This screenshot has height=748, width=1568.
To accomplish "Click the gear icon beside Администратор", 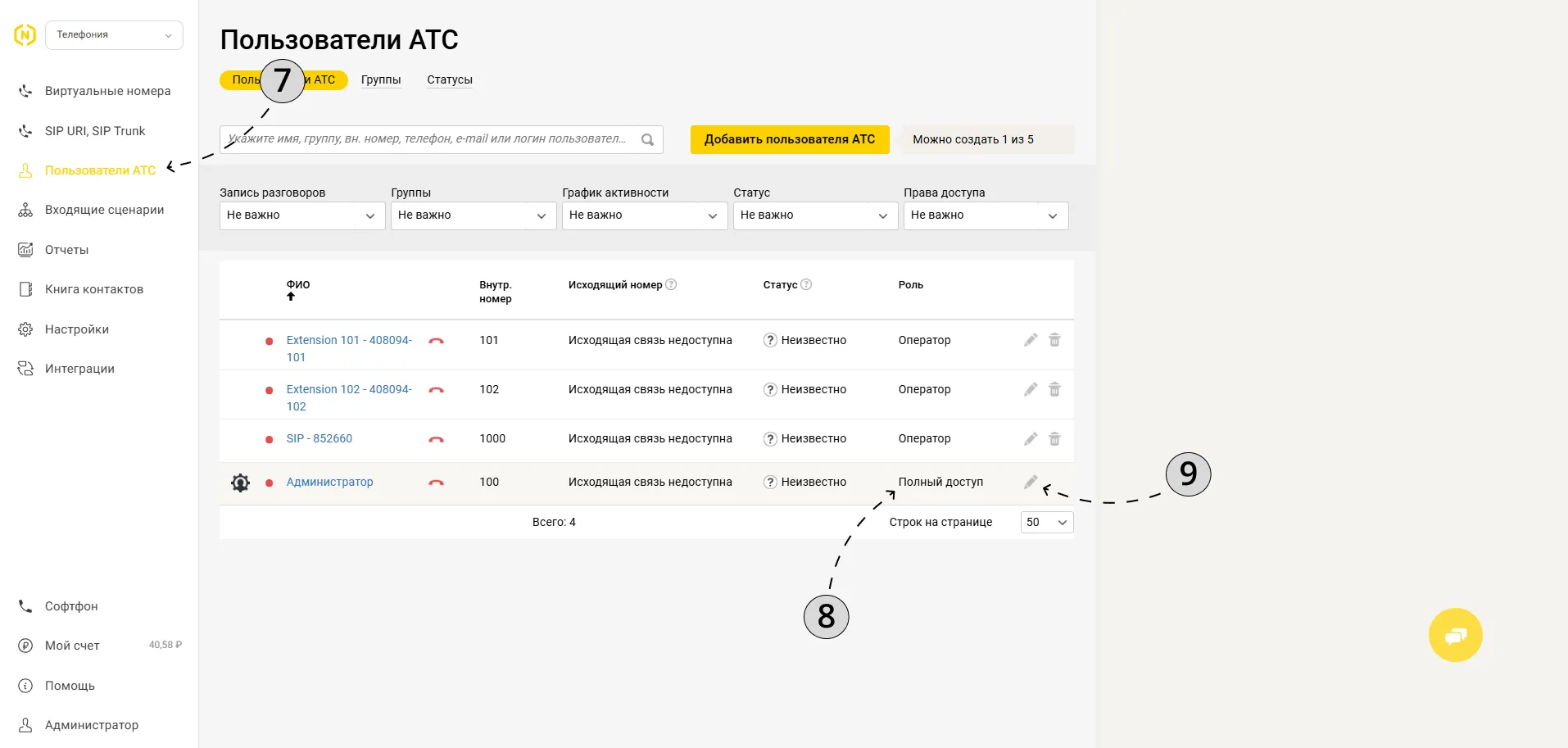I will (240, 483).
